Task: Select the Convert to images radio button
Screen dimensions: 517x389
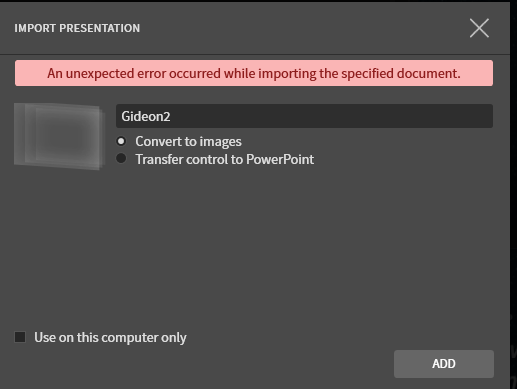Action: click(x=121, y=141)
